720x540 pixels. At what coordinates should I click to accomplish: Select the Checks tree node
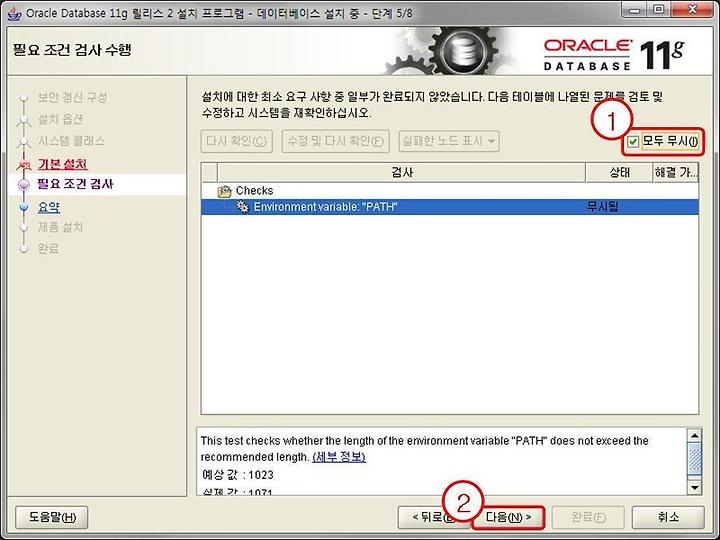pos(254,191)
